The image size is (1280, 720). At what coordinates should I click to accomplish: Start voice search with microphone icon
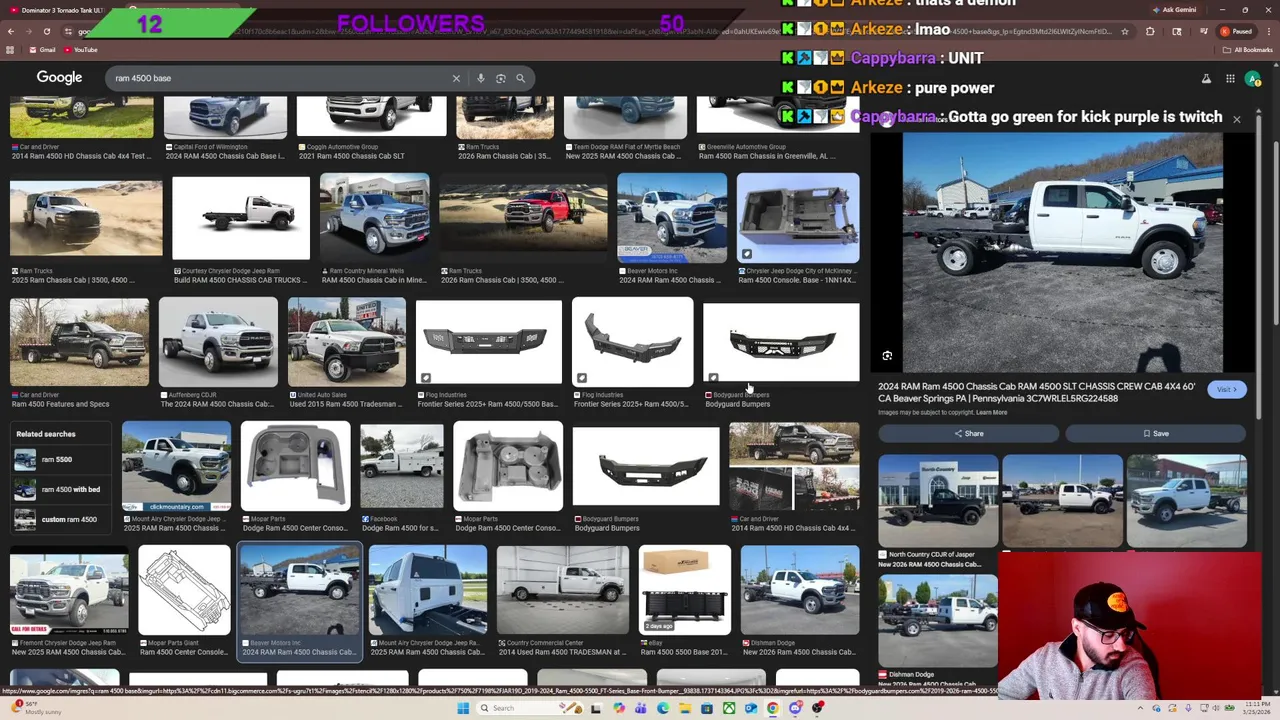(481, 78)
